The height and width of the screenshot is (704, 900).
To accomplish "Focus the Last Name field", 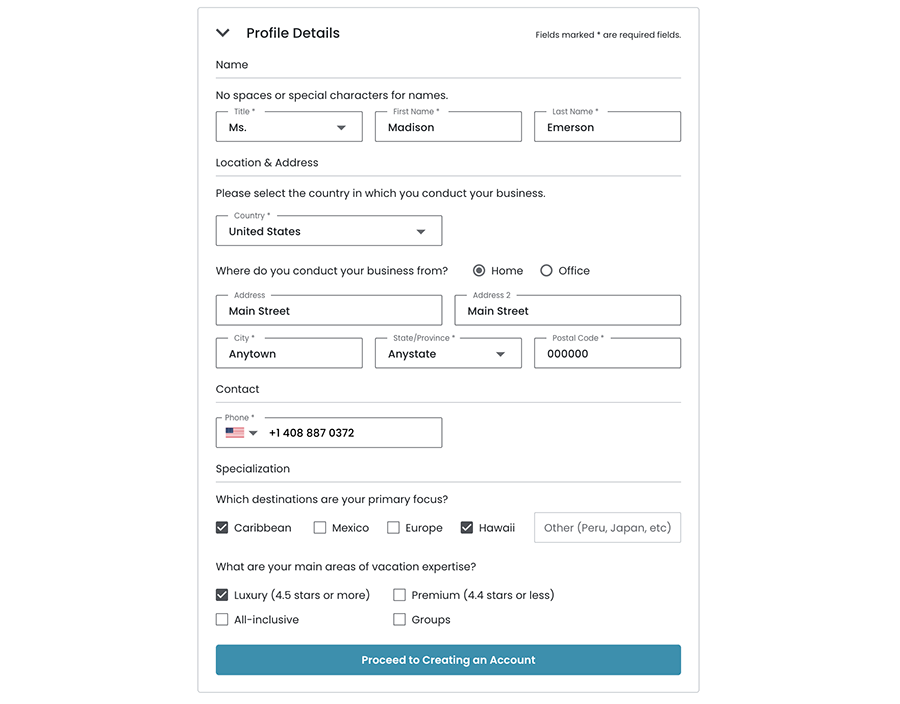I will (607, 128).
